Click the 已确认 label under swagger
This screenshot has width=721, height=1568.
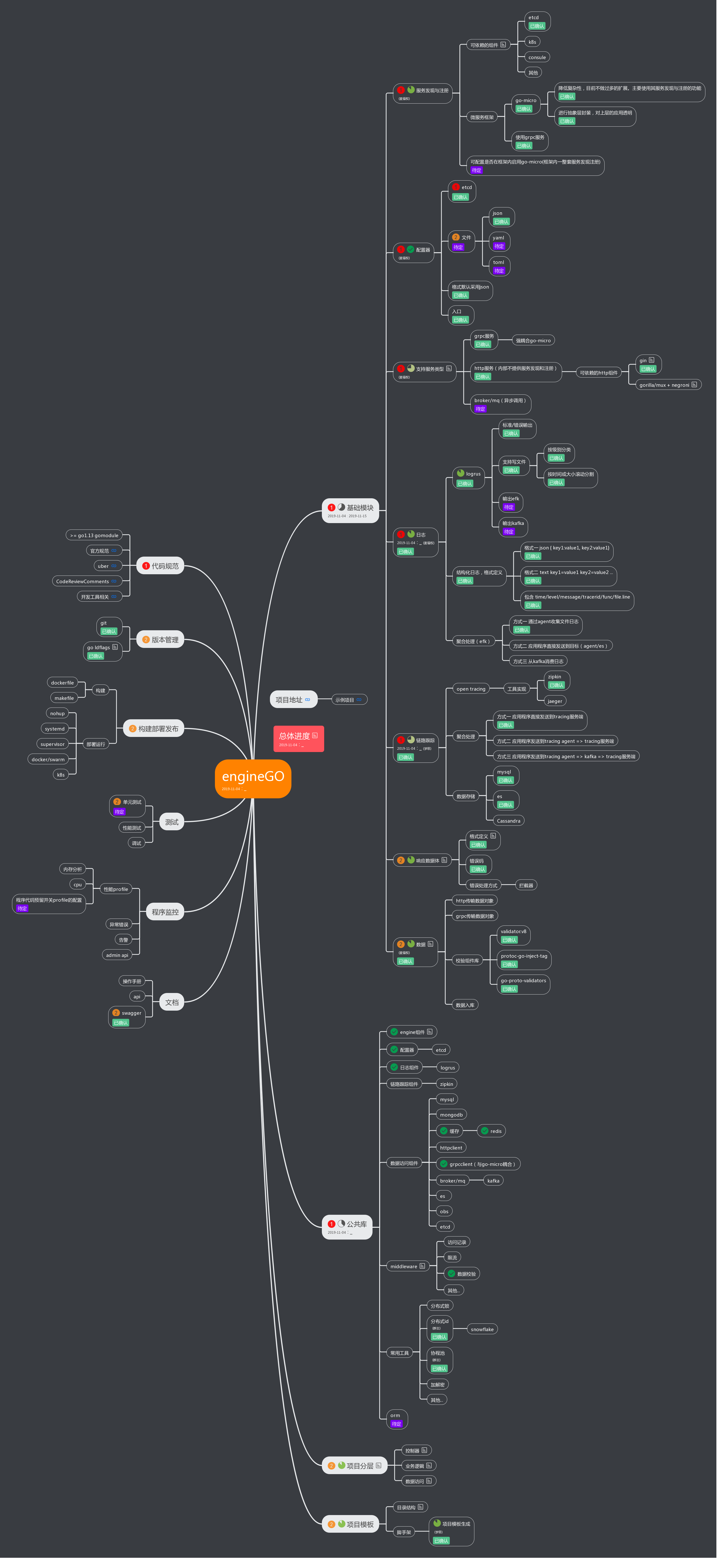[x=121, y=1023]
